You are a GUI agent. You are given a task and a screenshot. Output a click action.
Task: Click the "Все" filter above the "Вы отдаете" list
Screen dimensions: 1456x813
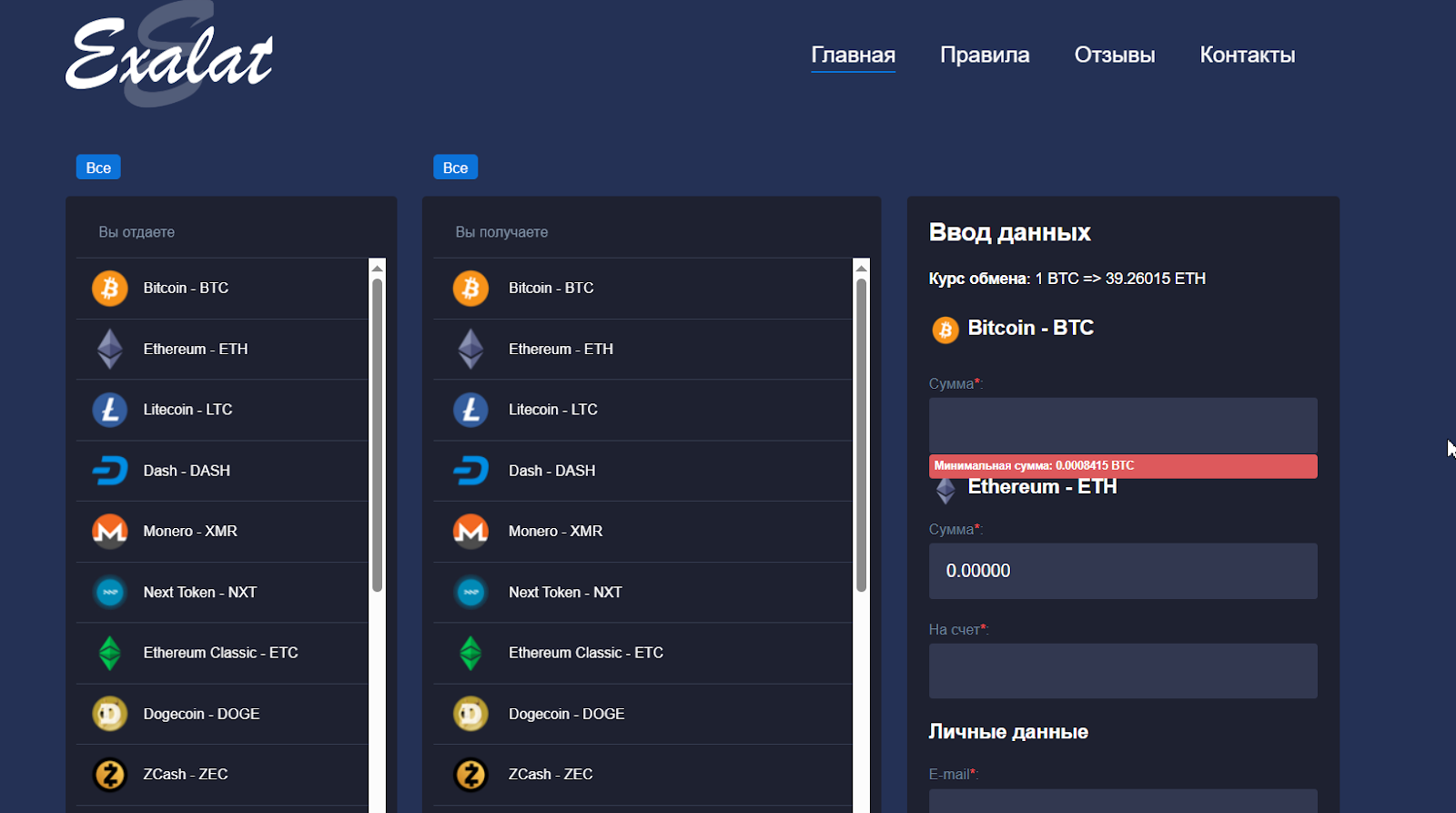point(98,168)
